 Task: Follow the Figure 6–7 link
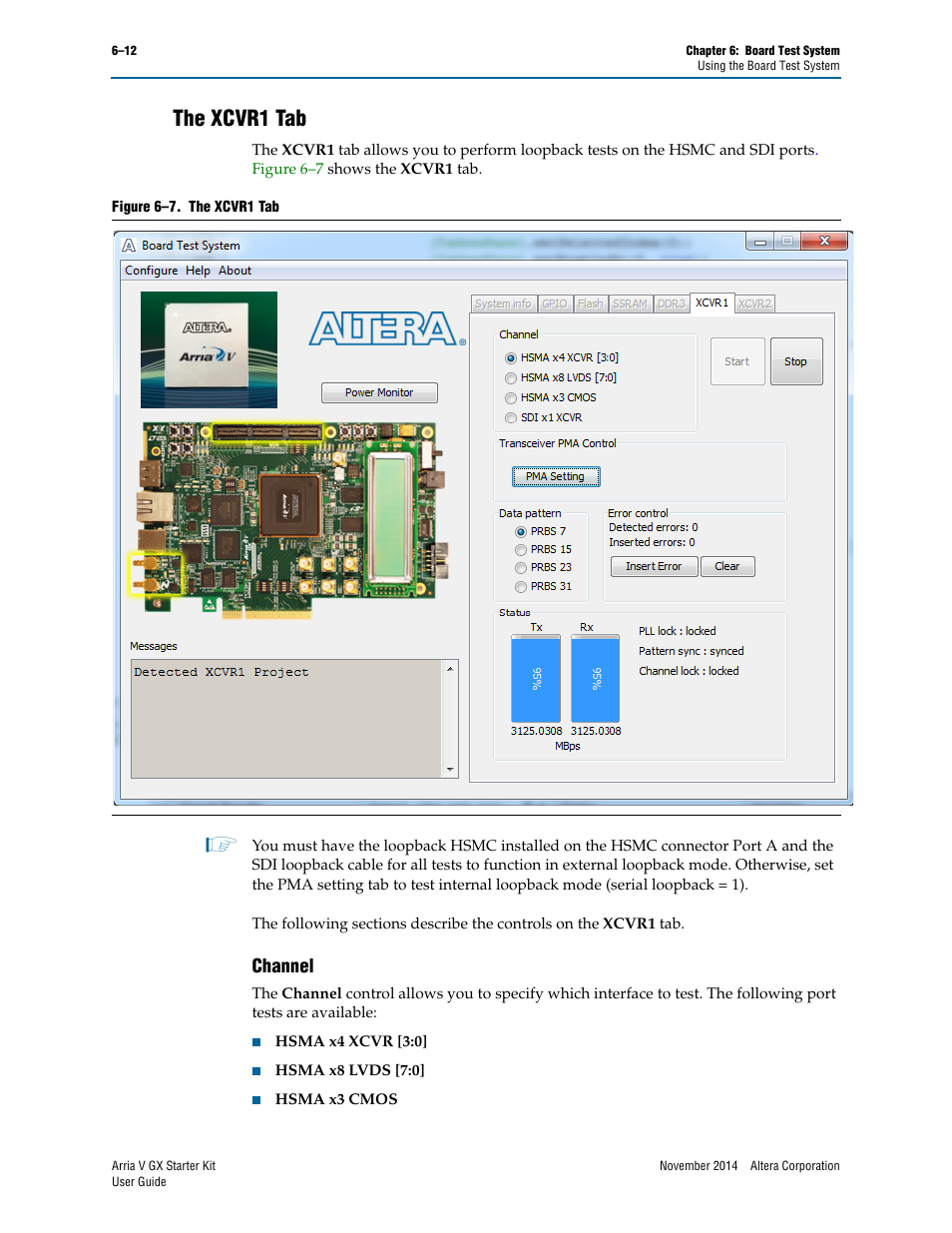287,169
